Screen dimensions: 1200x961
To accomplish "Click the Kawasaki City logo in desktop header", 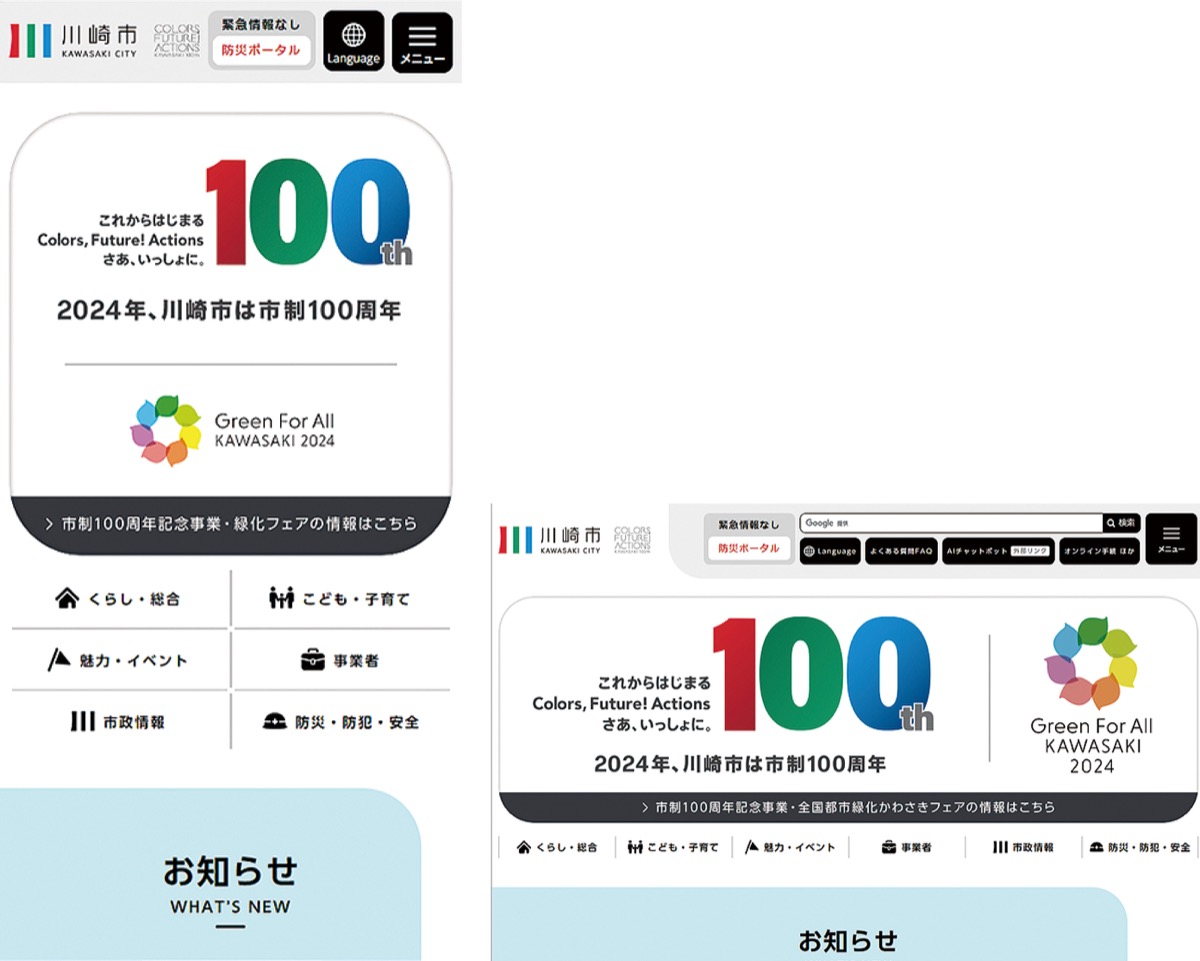I will pyautogui.click(x=551, y=539).
